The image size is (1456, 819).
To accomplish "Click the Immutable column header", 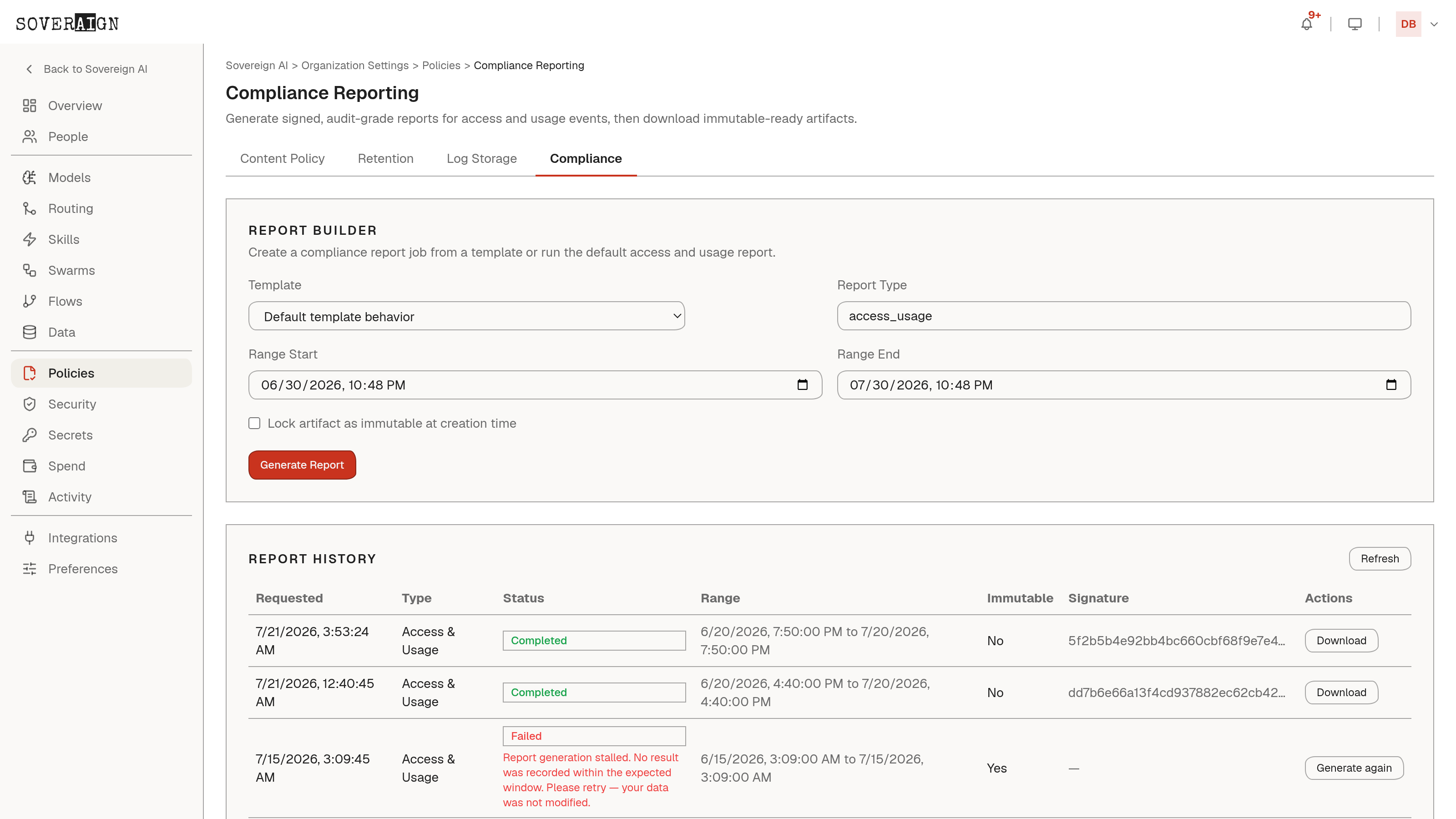I will [x=1020, y=598].
